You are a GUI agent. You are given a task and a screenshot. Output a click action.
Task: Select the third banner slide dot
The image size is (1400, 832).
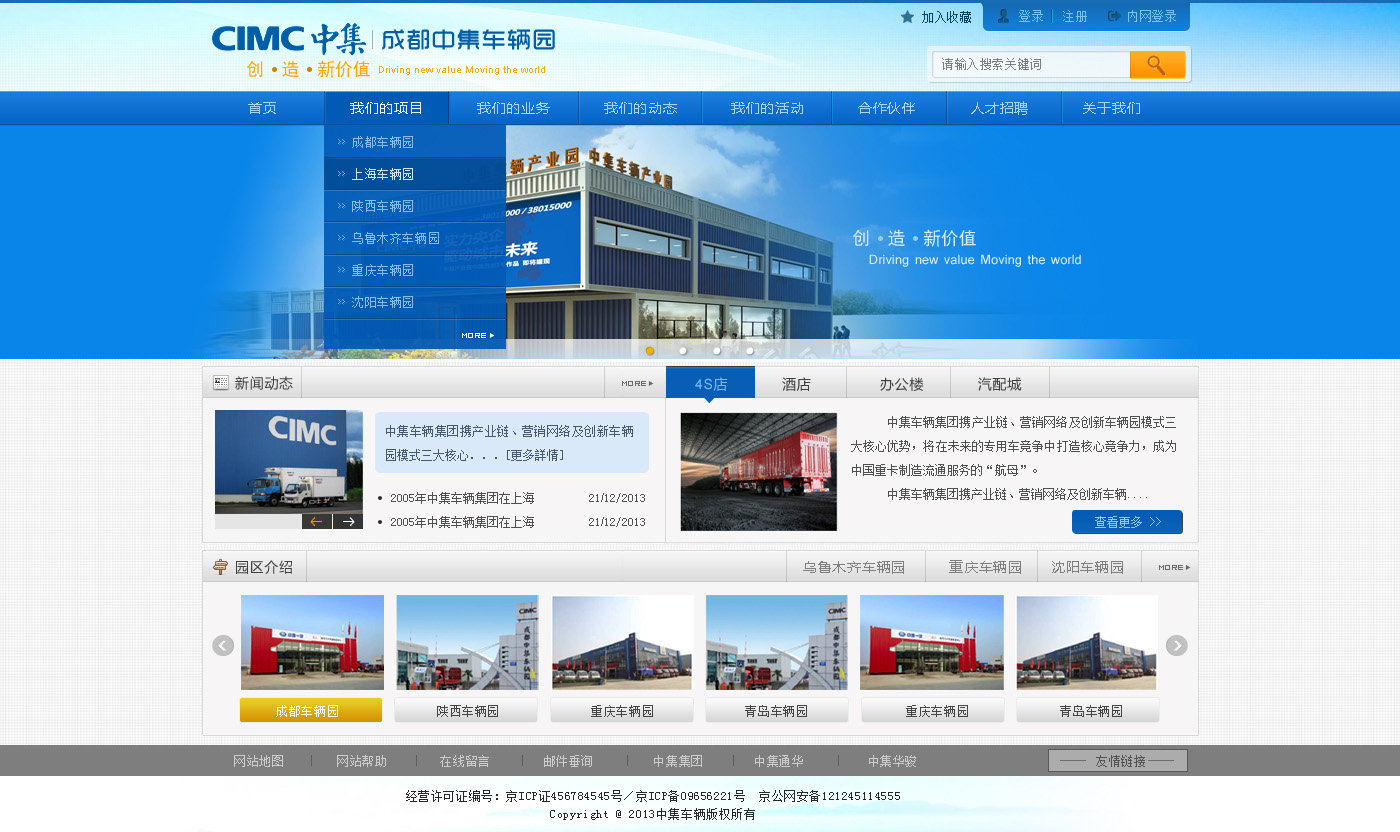click(x=716, y=351)
